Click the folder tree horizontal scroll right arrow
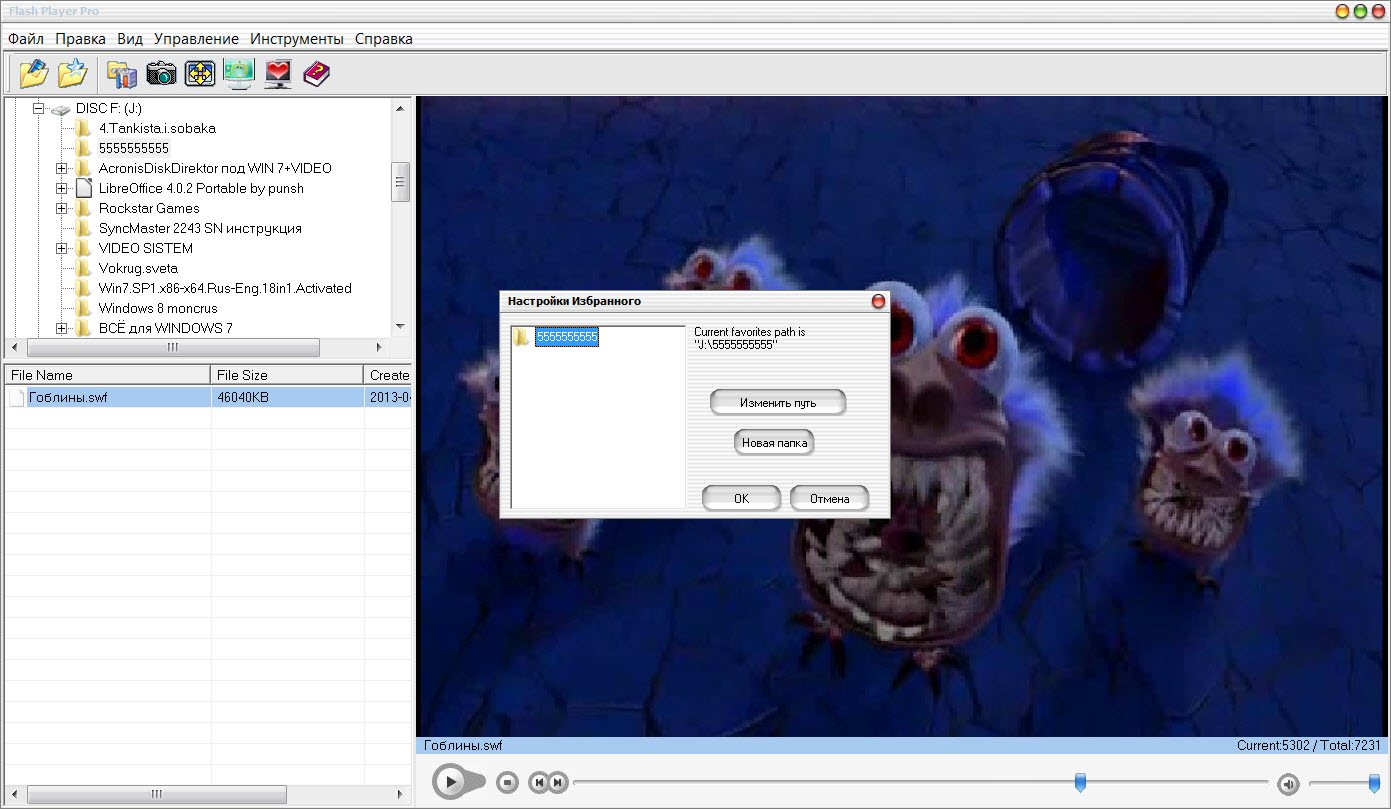1391x809 pixels. 379,347
